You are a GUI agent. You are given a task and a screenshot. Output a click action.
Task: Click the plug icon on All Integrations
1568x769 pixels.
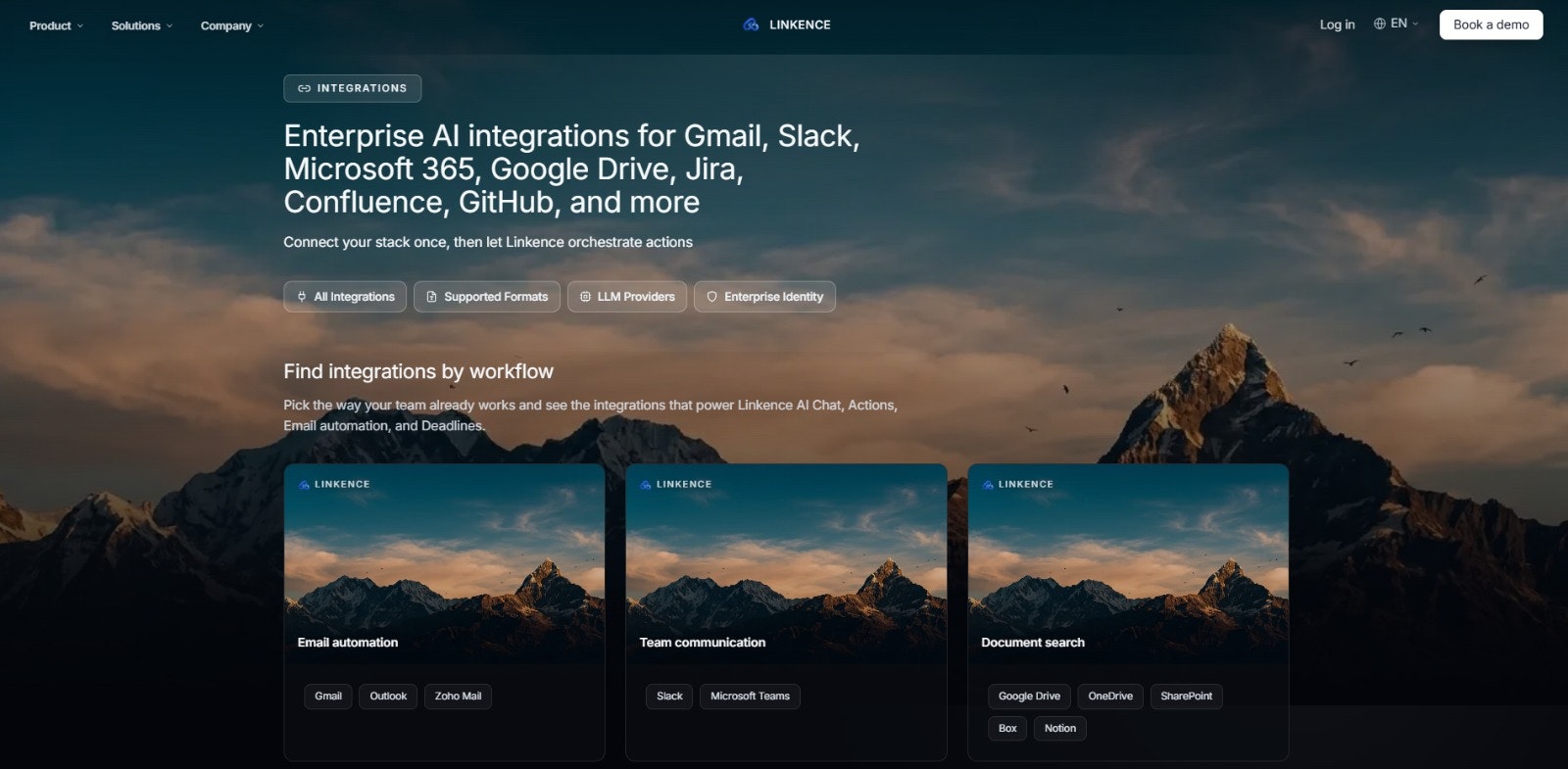[x=302, y=297]
